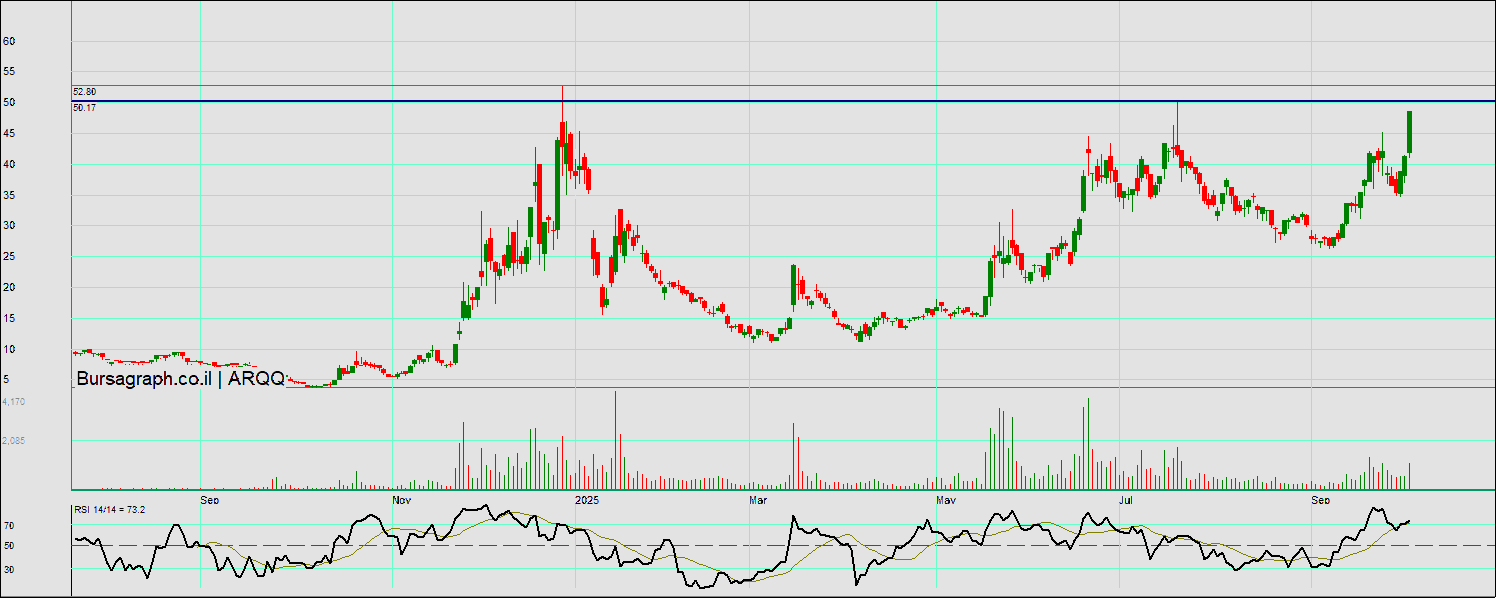The image size is (1496, 598).
Task: Click the 35 price axis label
Action: tap(9, 195)
